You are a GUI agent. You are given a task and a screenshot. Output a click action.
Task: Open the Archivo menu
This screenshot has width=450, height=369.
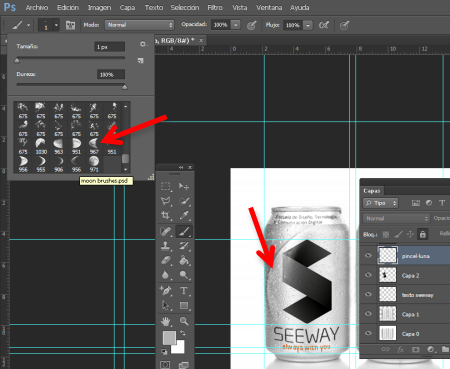tap(37, 7)
